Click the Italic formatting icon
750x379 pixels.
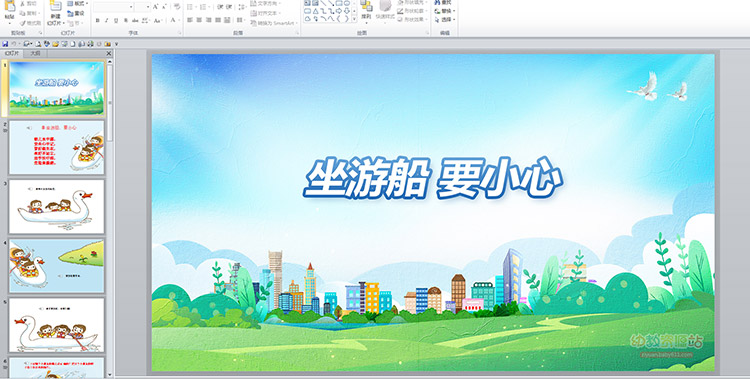click(107, 21)
